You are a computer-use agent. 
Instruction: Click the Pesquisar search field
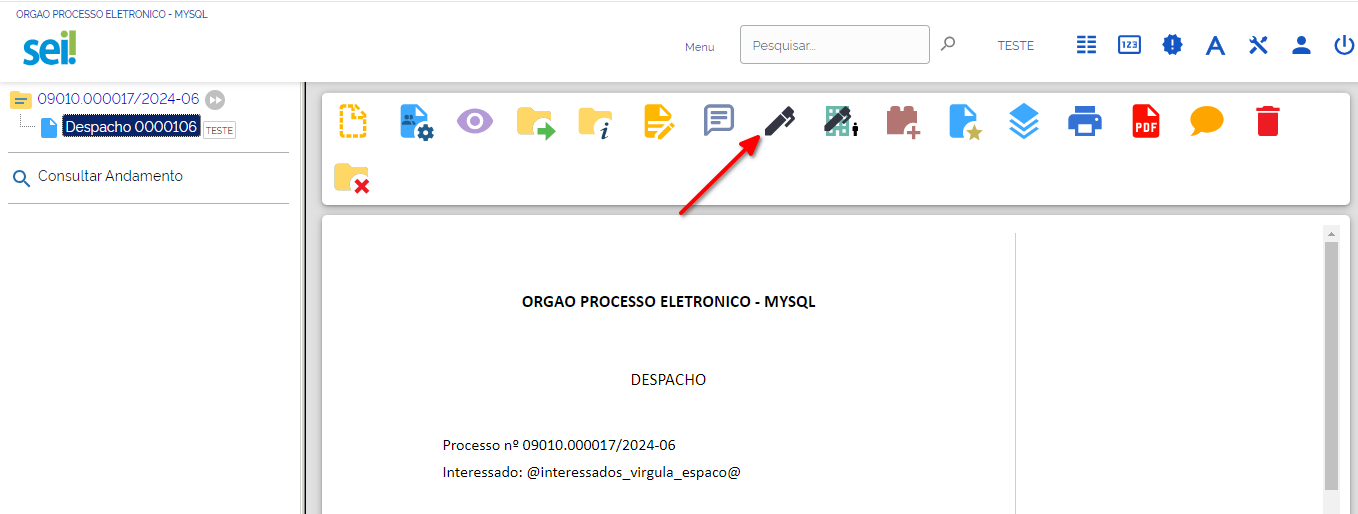click(x=835, y=45)
